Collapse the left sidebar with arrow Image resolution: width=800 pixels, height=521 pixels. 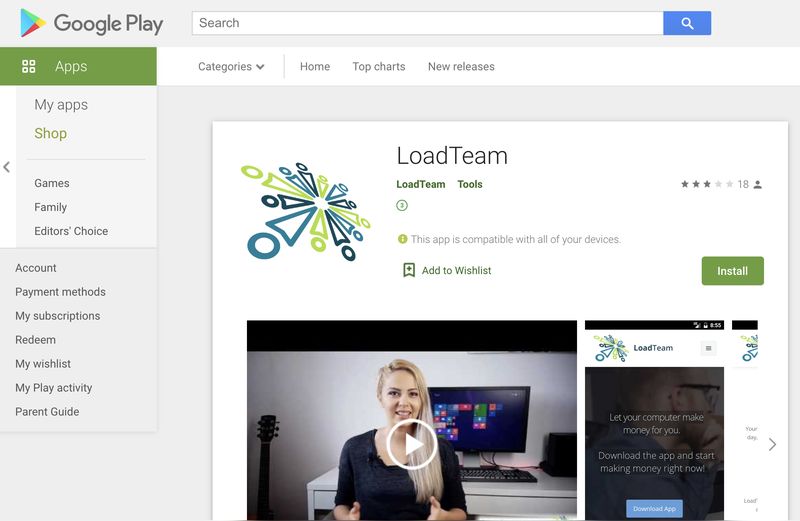point(7,167)
